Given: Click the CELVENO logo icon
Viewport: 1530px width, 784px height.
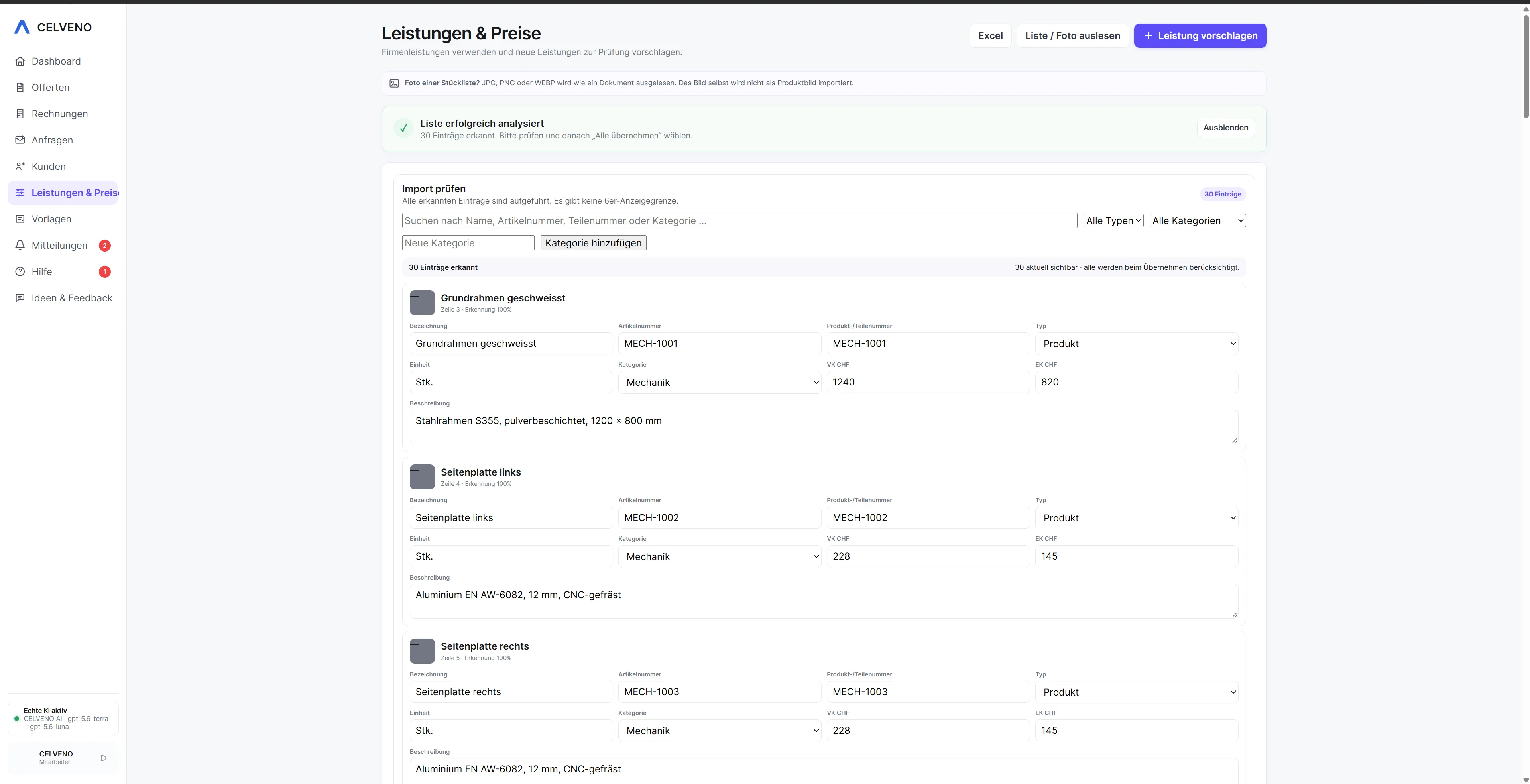Looking at the screenshot, I should pos(22,28).
